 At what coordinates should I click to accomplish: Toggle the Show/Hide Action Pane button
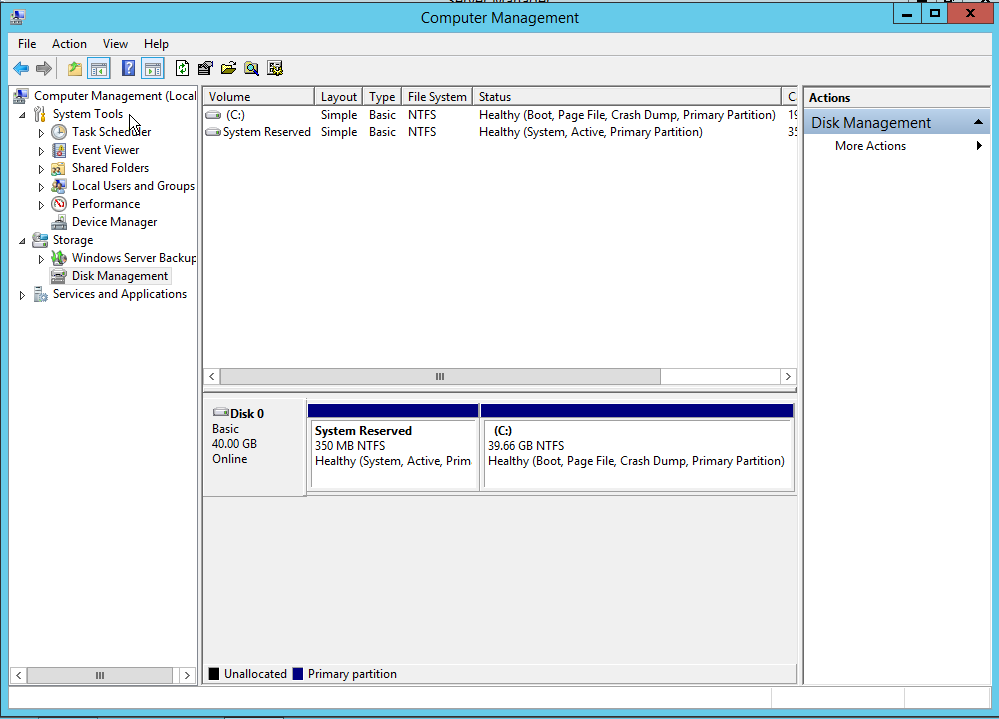click(x=152, y=69)
